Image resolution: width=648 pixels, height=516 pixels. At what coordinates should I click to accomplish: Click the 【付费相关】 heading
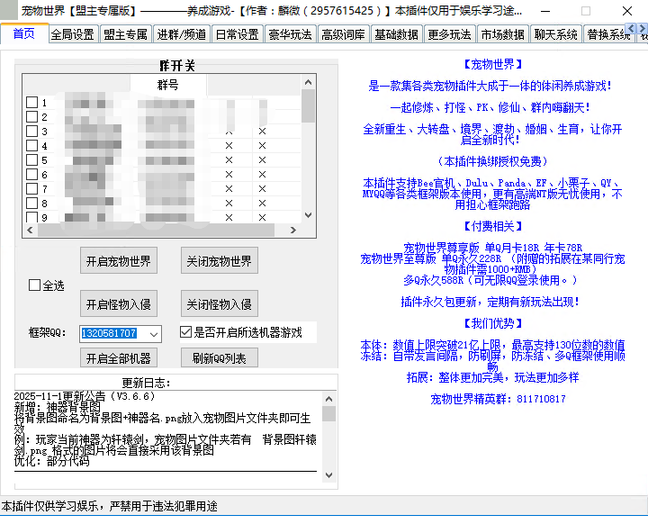(492, 226)
